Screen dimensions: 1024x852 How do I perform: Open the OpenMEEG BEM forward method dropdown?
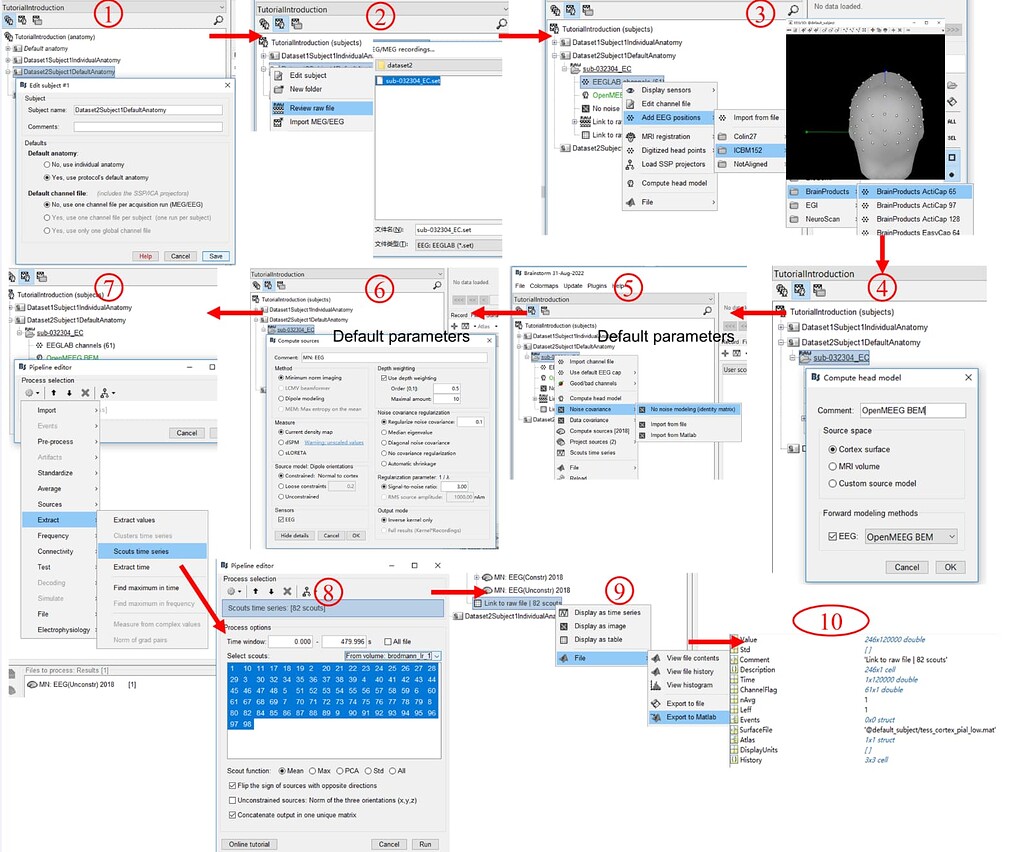click(911, 537)
